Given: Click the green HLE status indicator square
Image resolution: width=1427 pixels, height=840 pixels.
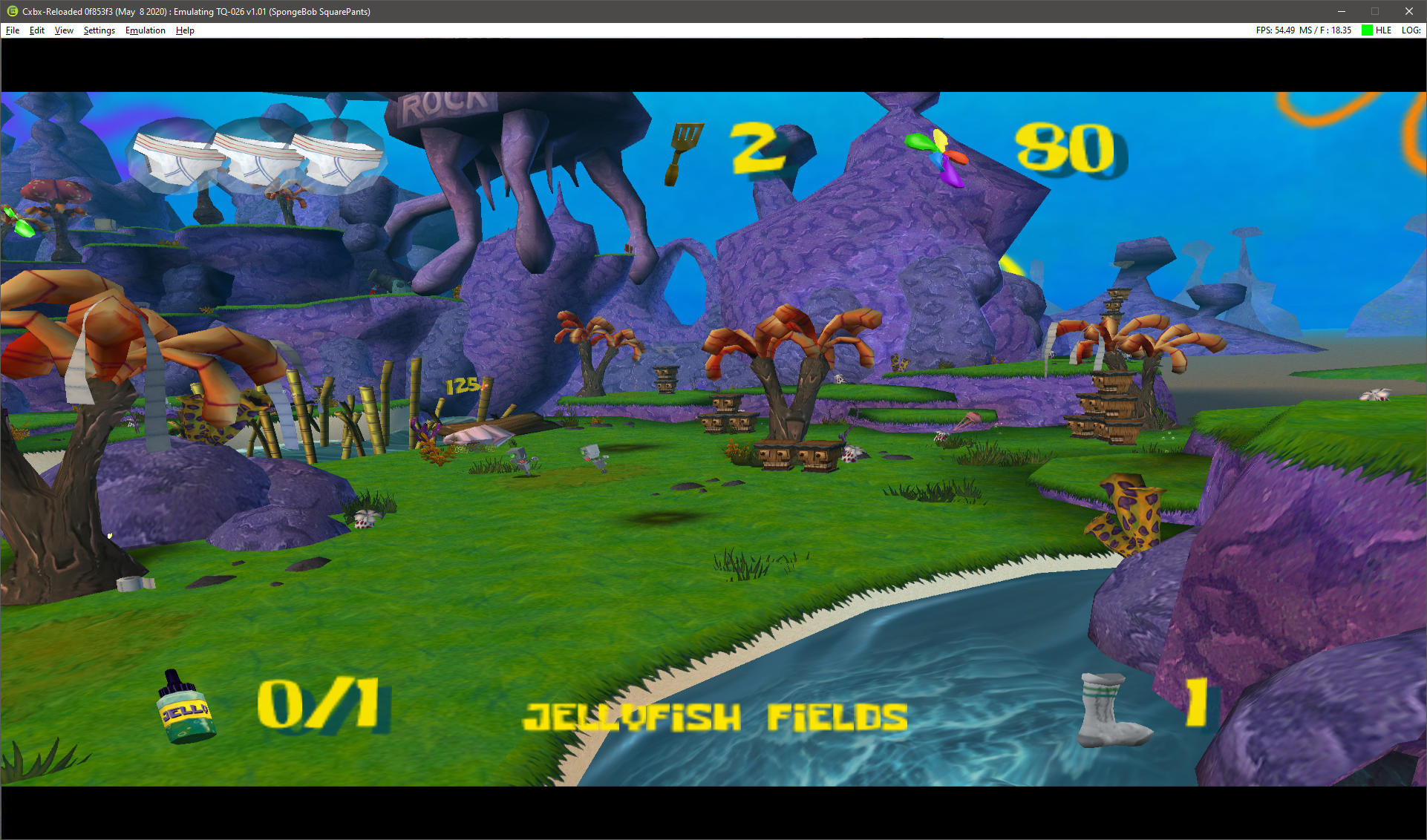Looking at the screenshot, I should 1367,30.
